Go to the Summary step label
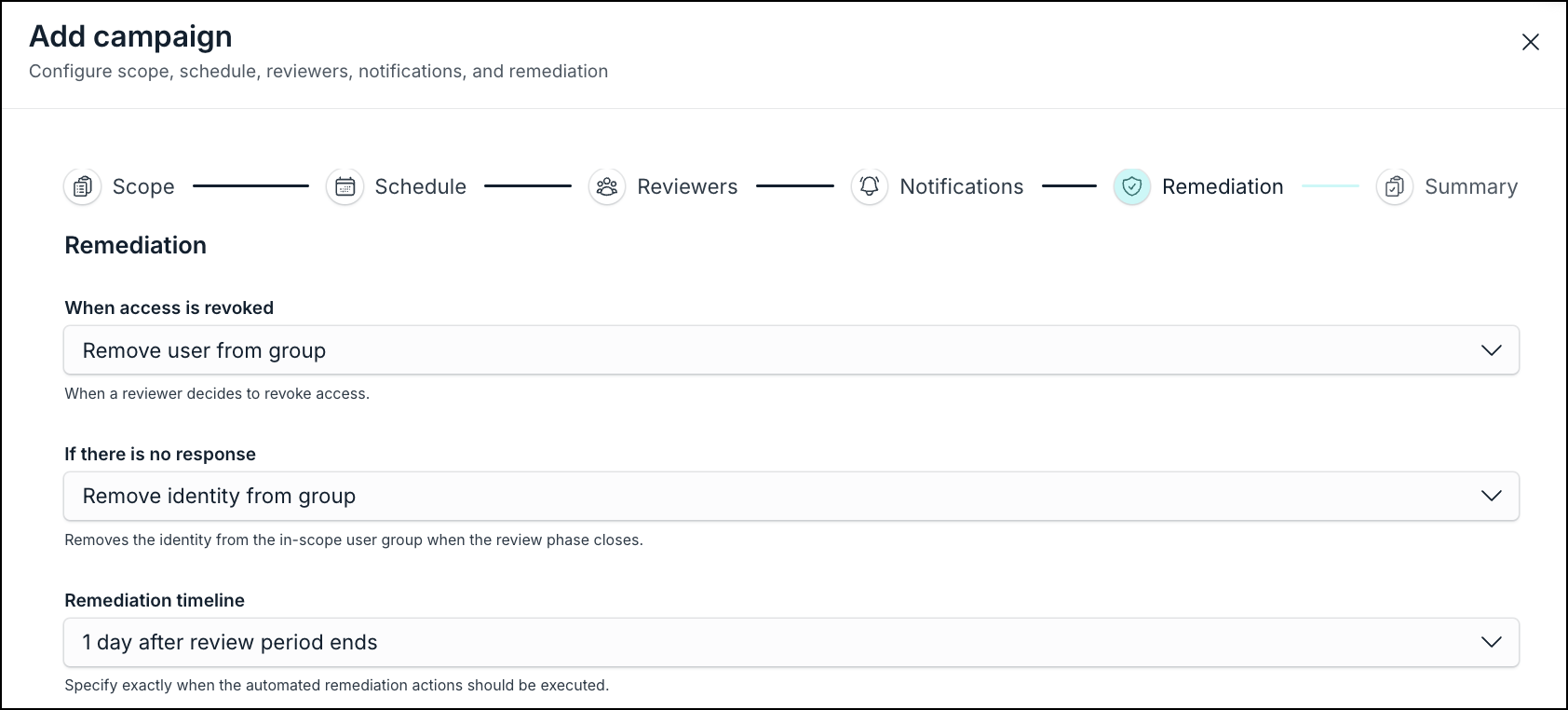This screenshot has height=710, width=1568. (x=1471, y=186)
